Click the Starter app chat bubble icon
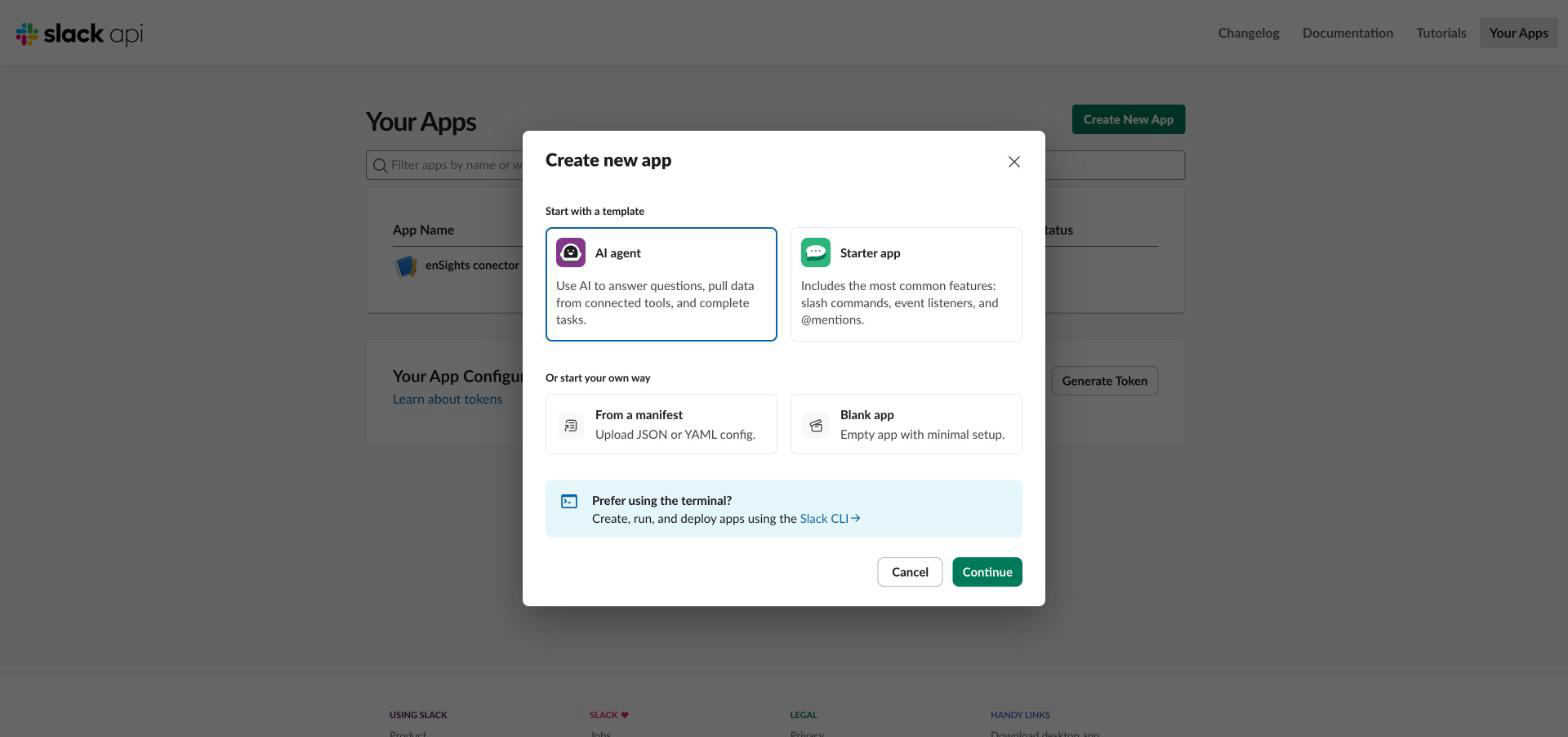The height and width of the screenshot is (737, 1568). 816,253
